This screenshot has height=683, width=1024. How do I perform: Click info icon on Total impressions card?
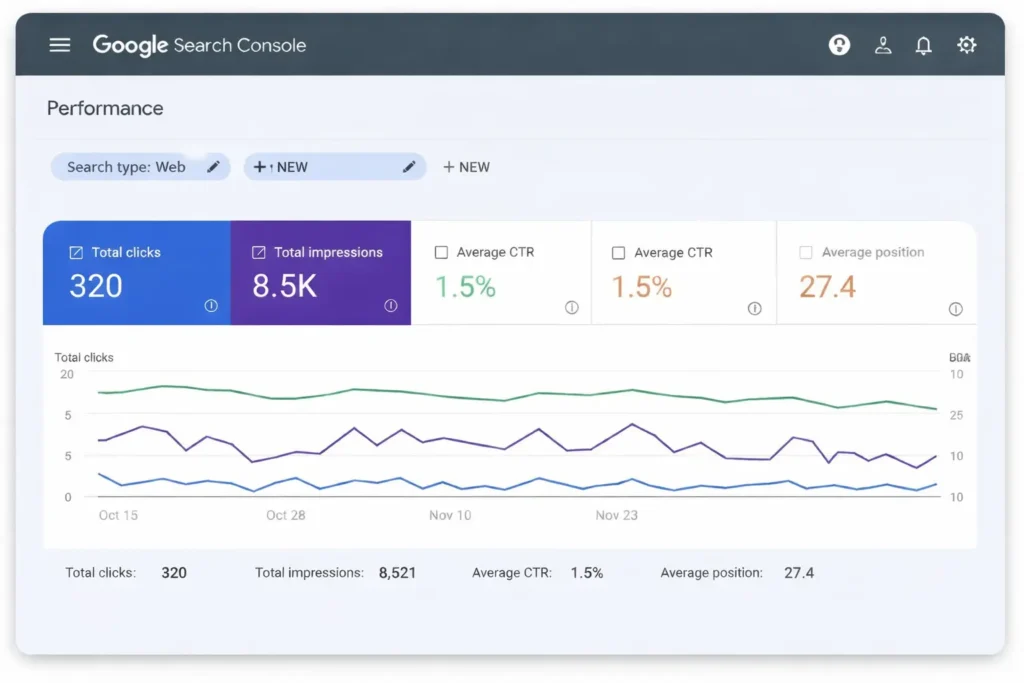391,306
